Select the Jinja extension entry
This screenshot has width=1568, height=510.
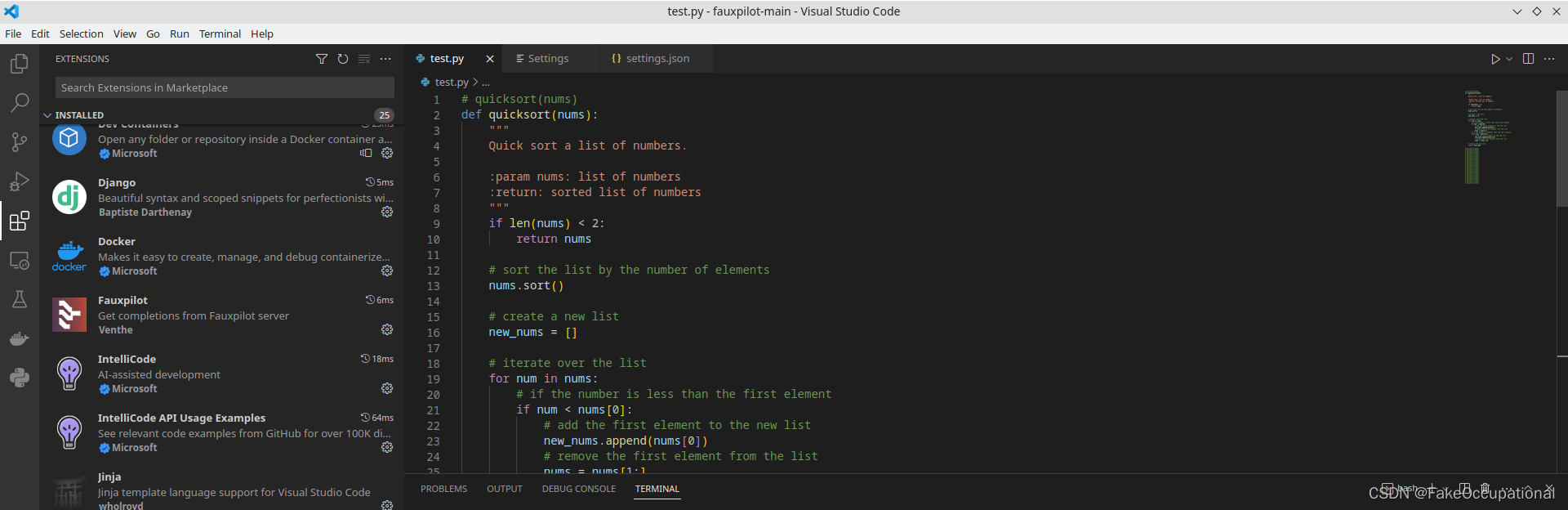coord(222,486)
